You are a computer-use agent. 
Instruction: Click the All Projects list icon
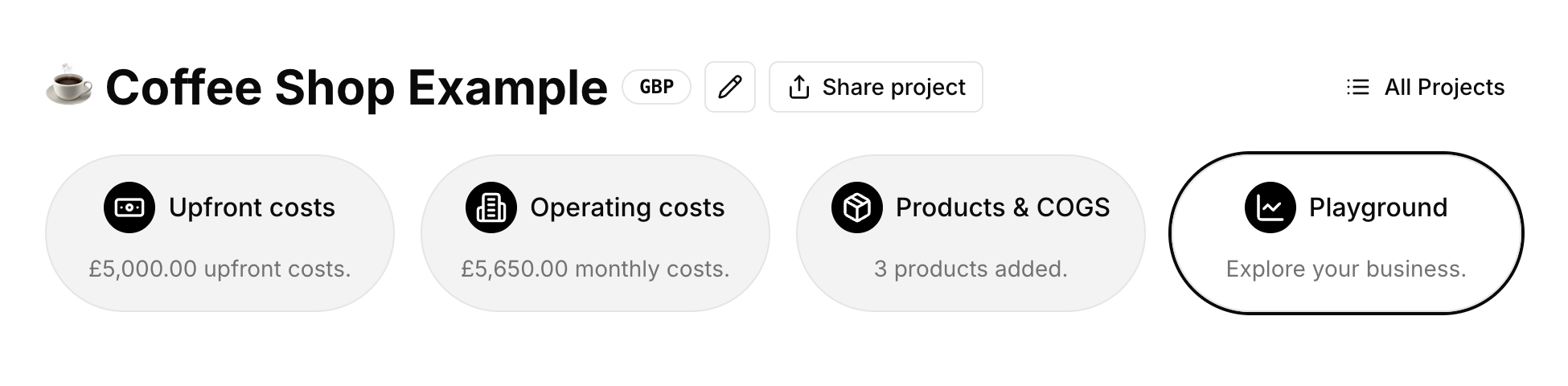click(x=1357, y=87)
